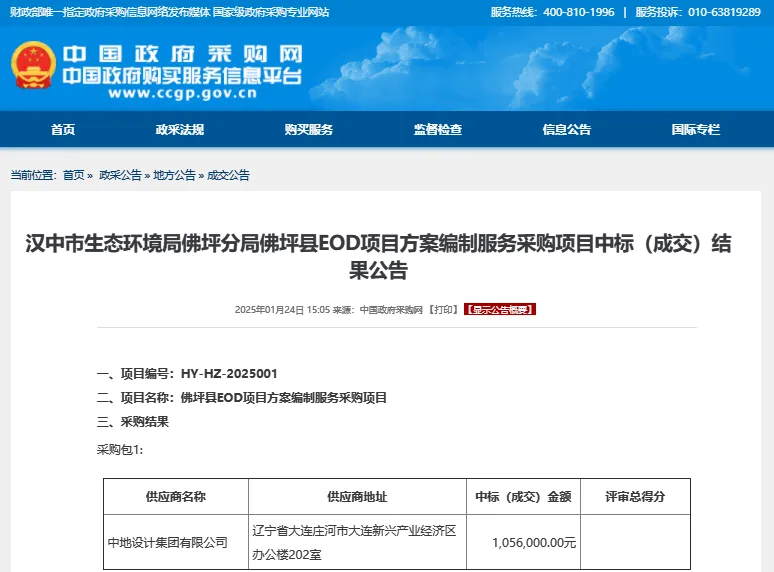Click the 中国政府采购网 banner title

[x=182, y=53]
